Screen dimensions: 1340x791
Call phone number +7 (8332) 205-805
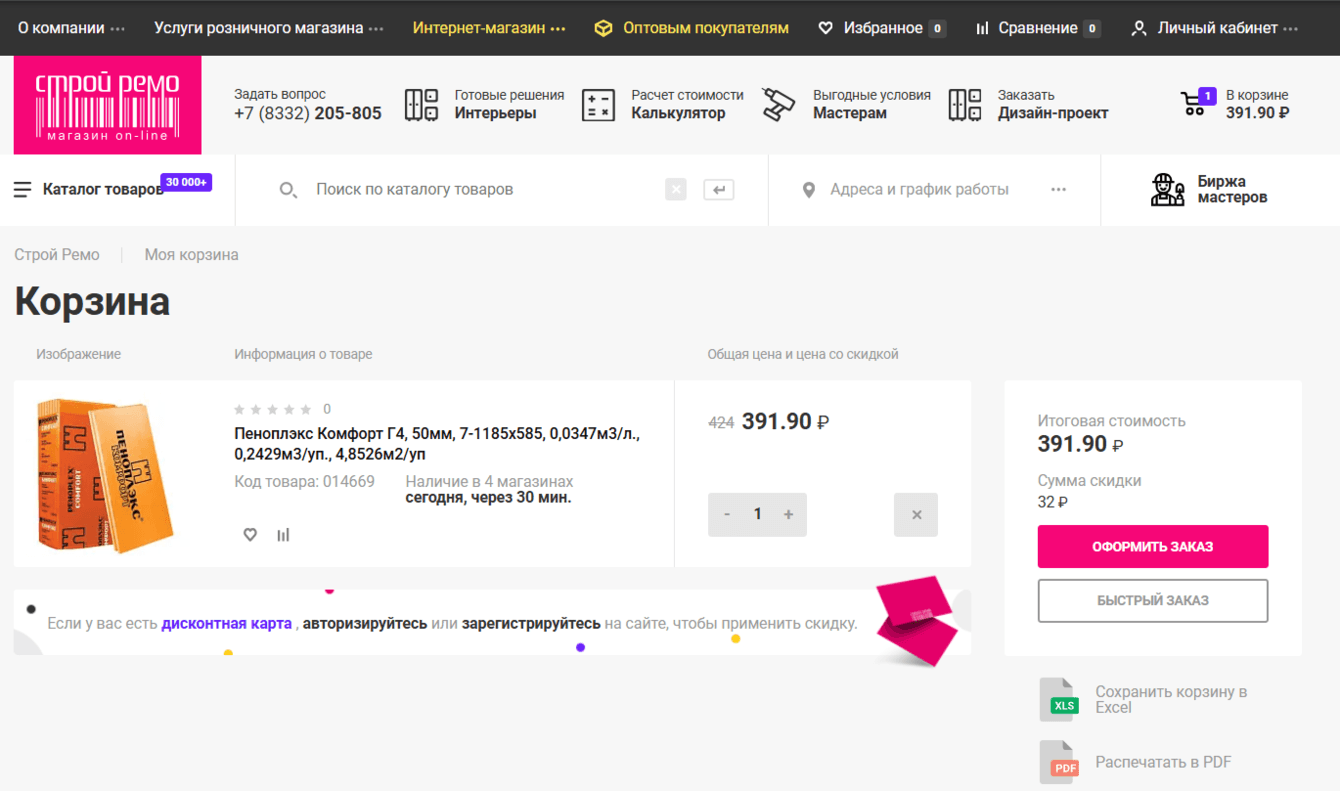(308, 113)
